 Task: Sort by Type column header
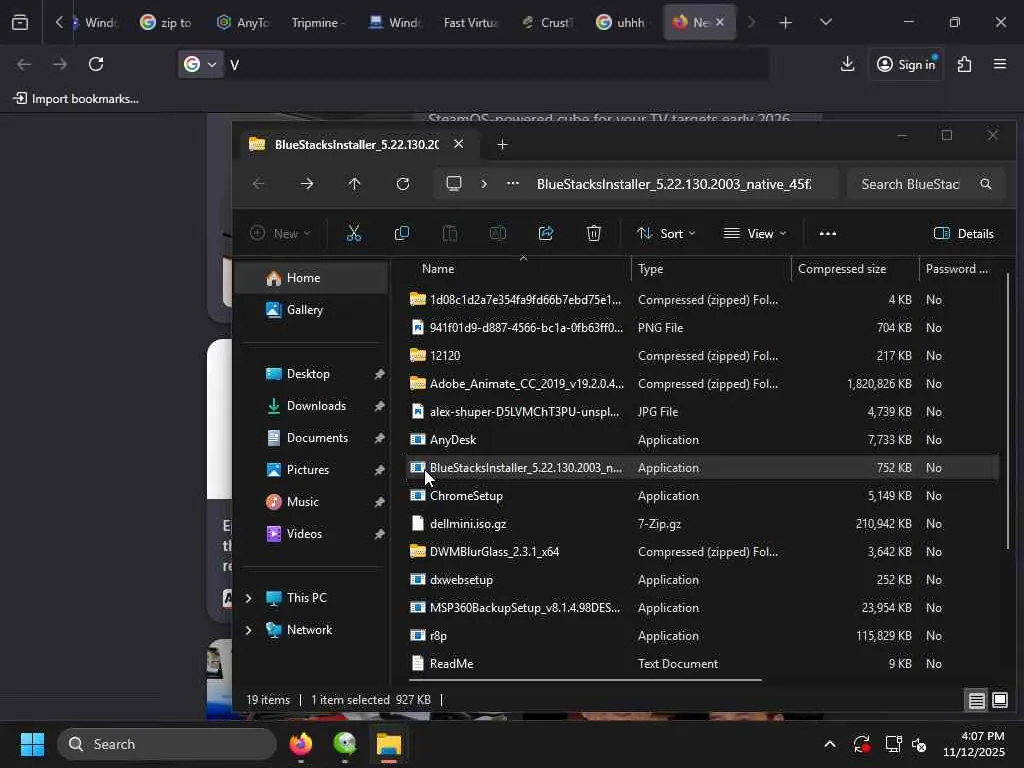tap(650, 268)
